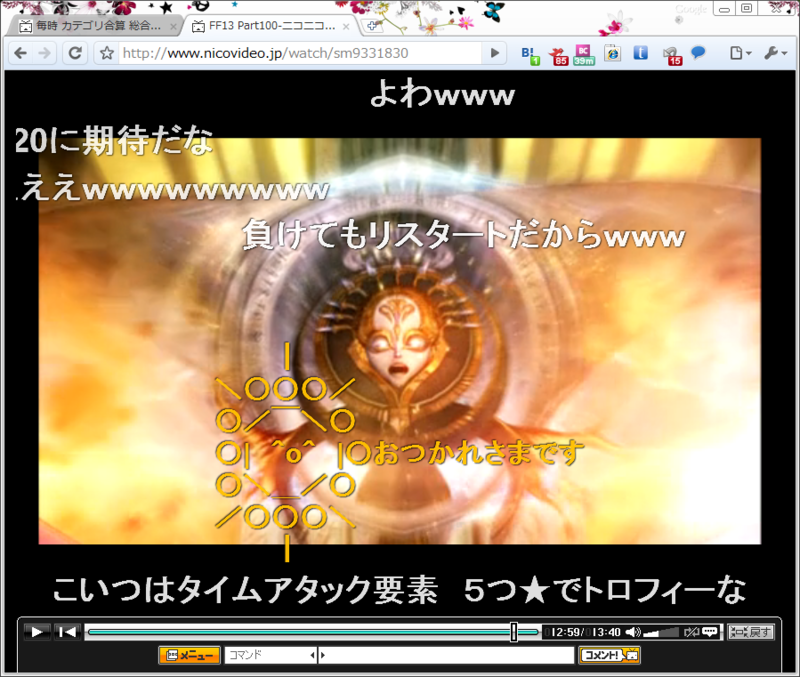Close the FF13 Part100 tab
This screenshot has height=677, width=800.
tap(346, 27)
